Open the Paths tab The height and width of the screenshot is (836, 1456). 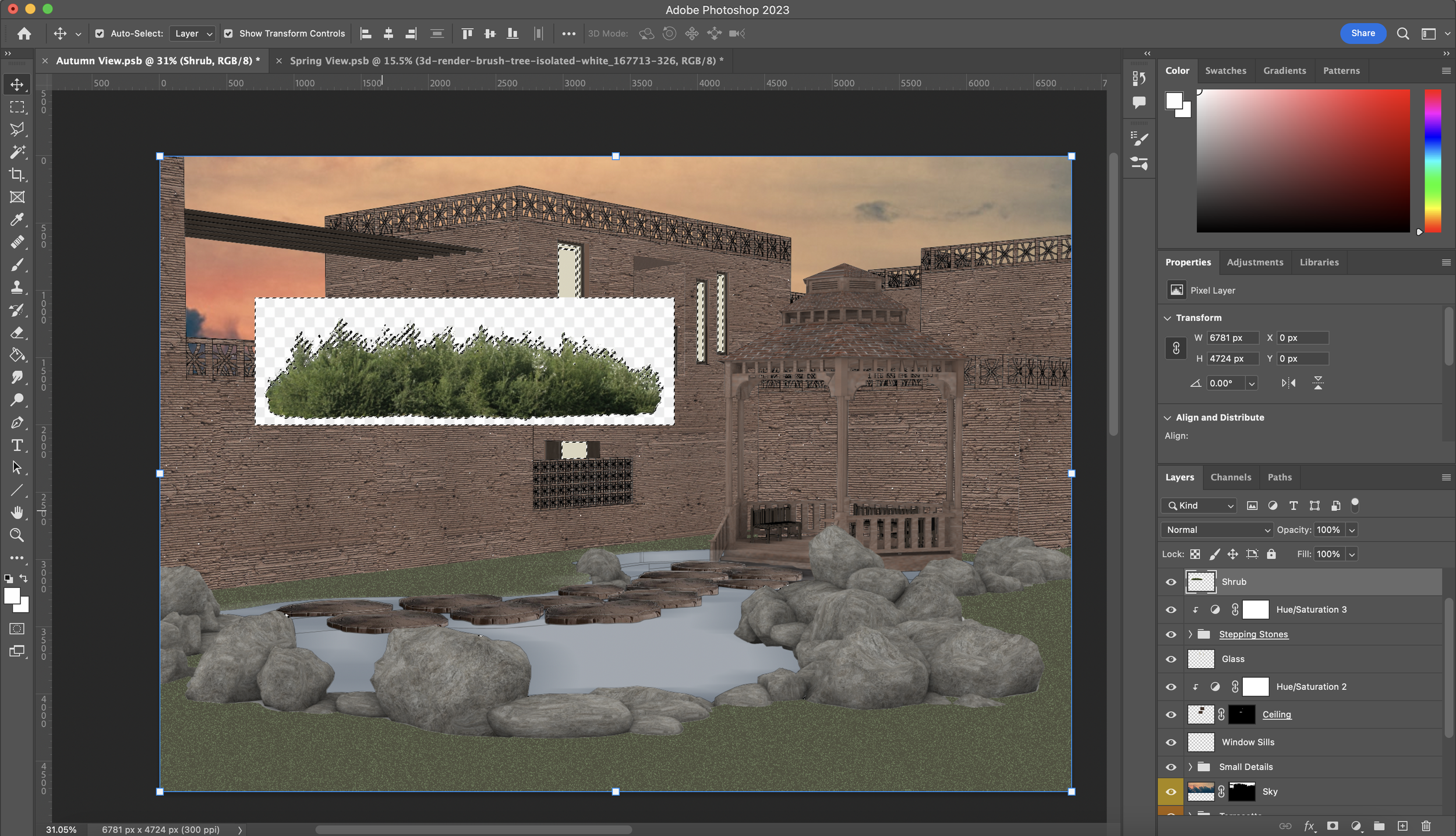click(x=1280, y=477)
